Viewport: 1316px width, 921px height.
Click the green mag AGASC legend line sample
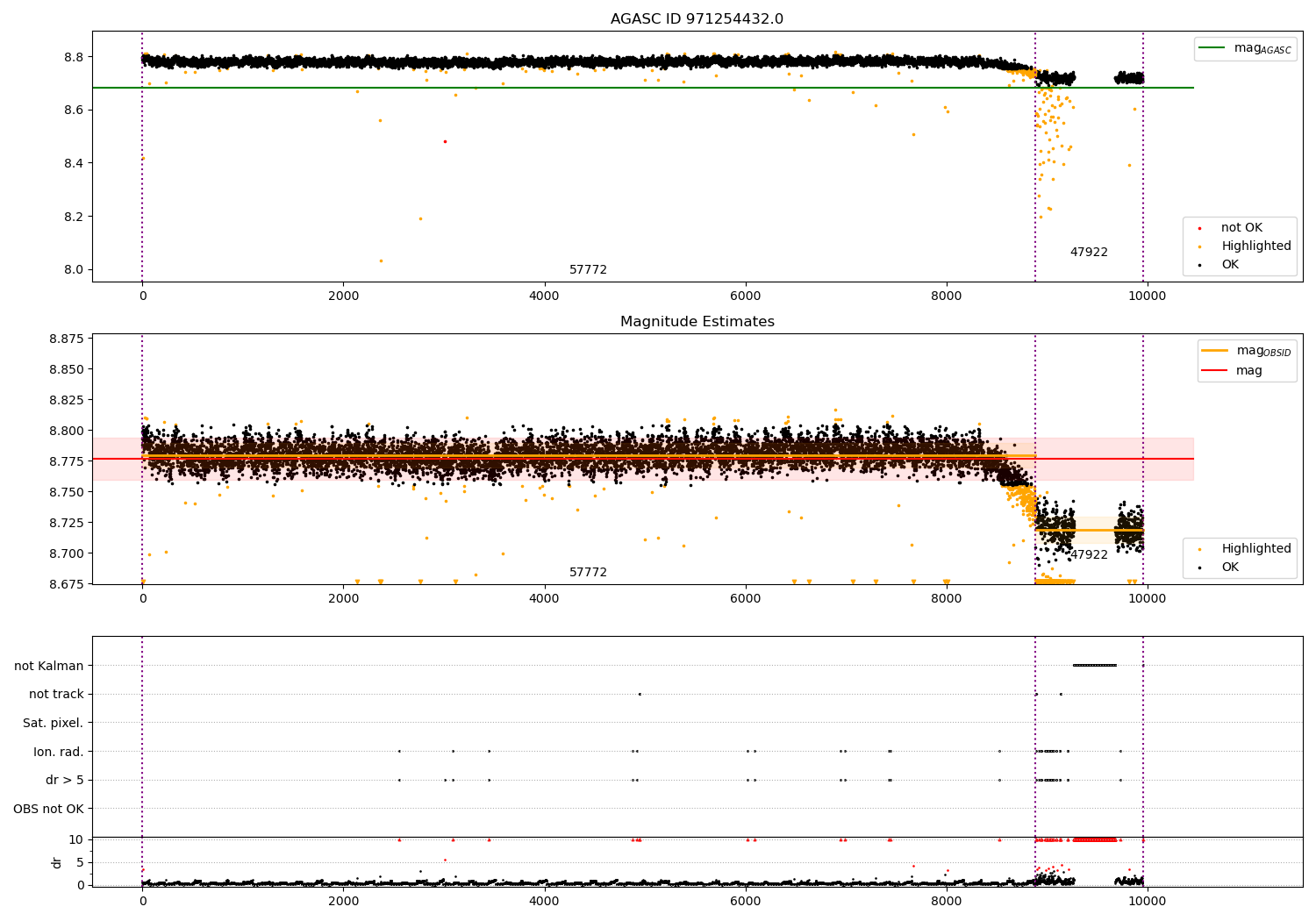[1213, 48]
